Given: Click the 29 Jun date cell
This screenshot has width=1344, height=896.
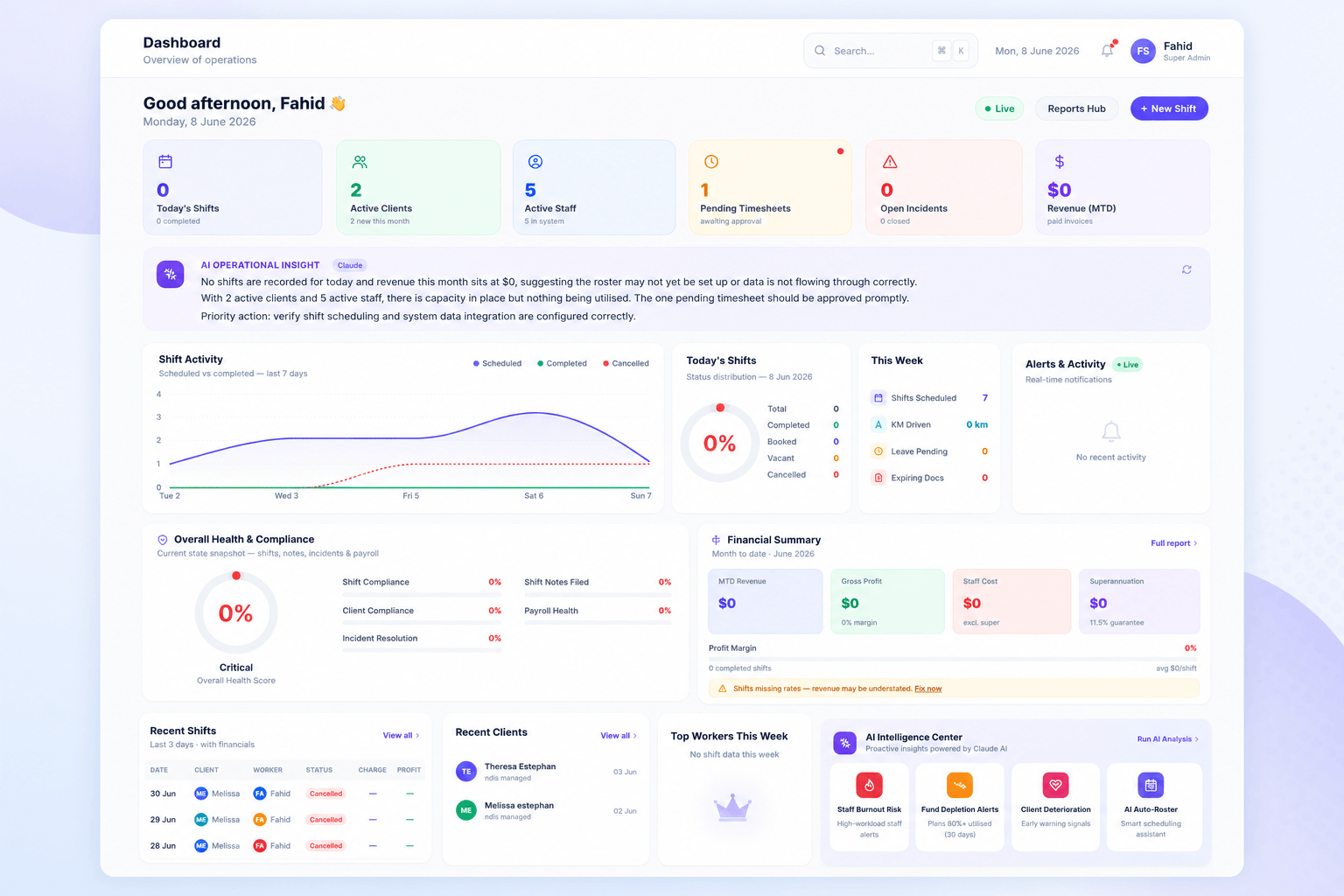Looking at the screenshot, I should (x=163, y=820).
